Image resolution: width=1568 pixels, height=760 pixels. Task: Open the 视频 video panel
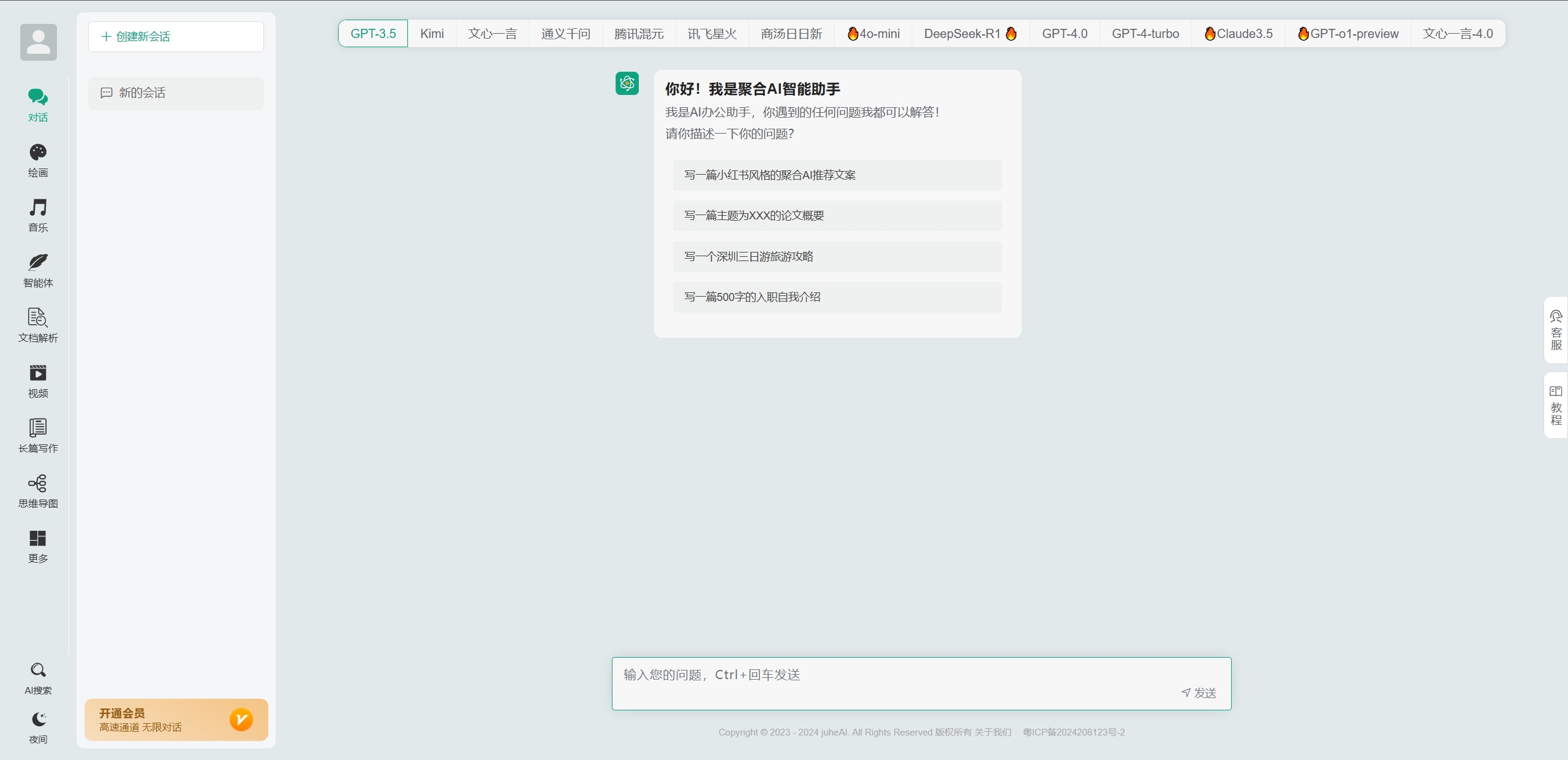37,381
